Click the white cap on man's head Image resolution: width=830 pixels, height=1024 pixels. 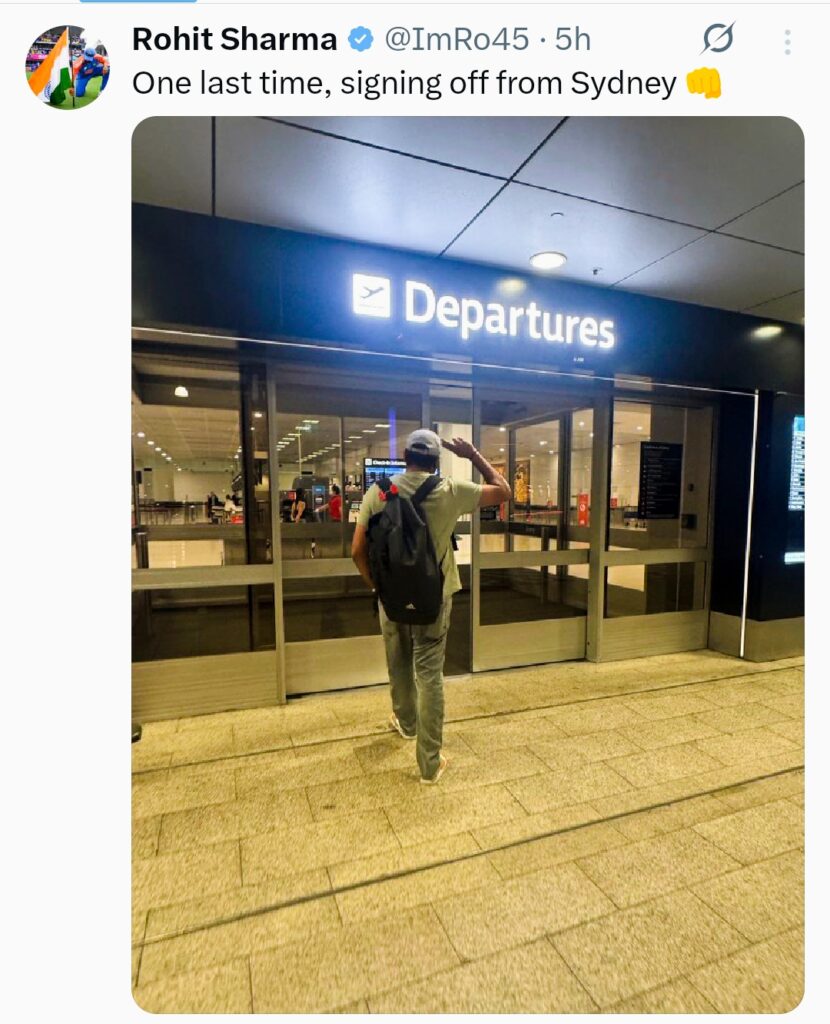tap(423, 441)
